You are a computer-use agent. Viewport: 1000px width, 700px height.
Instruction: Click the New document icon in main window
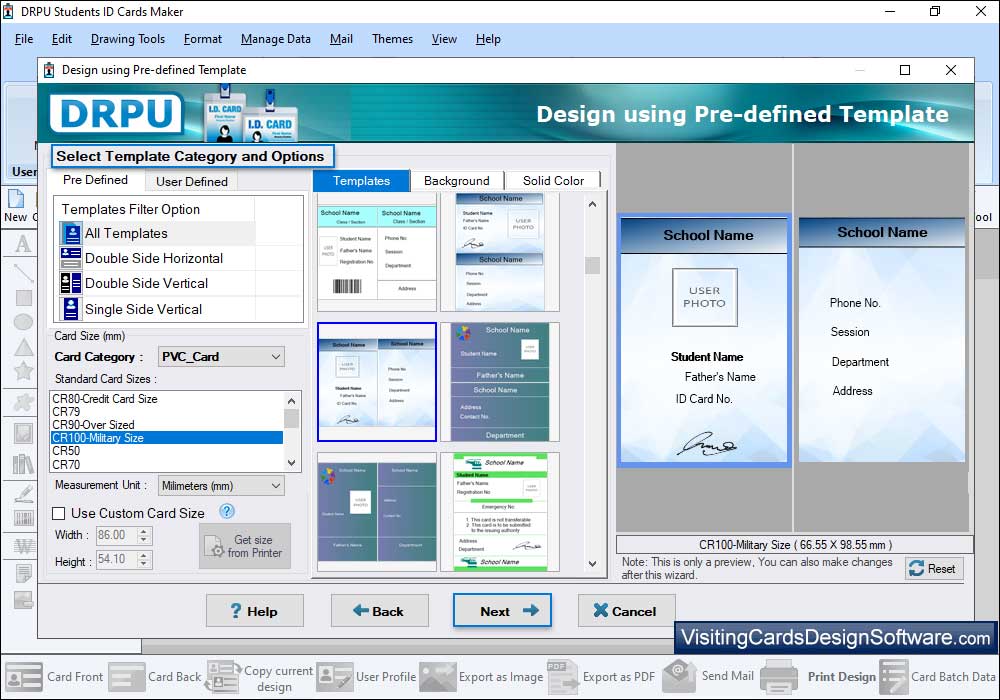coord(16,199)
